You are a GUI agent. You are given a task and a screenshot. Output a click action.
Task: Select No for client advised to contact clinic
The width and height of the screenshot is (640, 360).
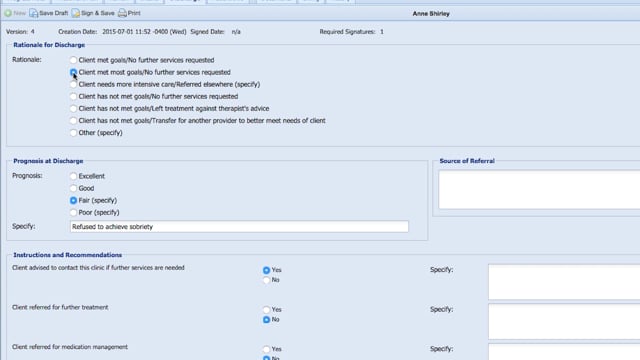click(x=267, y=280)
